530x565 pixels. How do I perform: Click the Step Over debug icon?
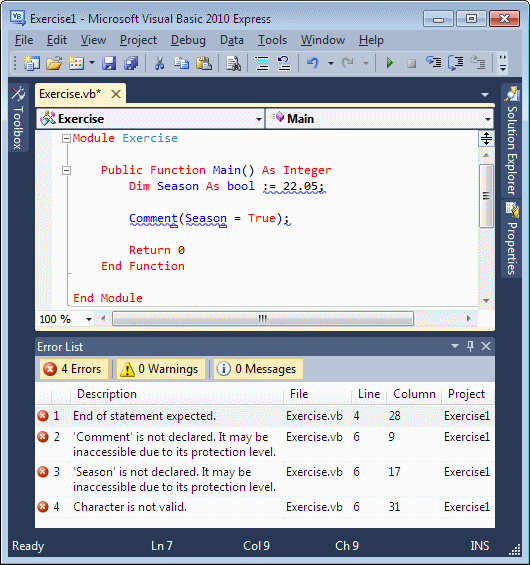(x=455, y=63)
